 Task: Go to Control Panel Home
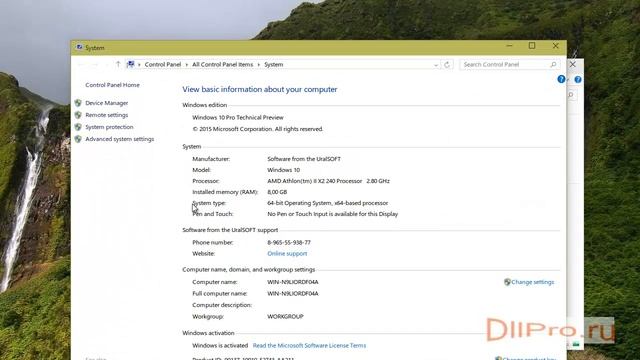tap(112, 85)
